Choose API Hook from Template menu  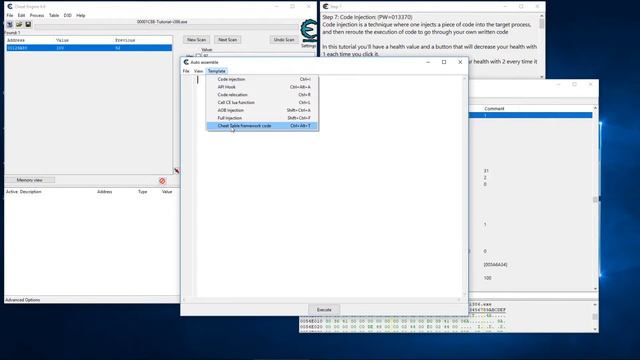[262, 87]
